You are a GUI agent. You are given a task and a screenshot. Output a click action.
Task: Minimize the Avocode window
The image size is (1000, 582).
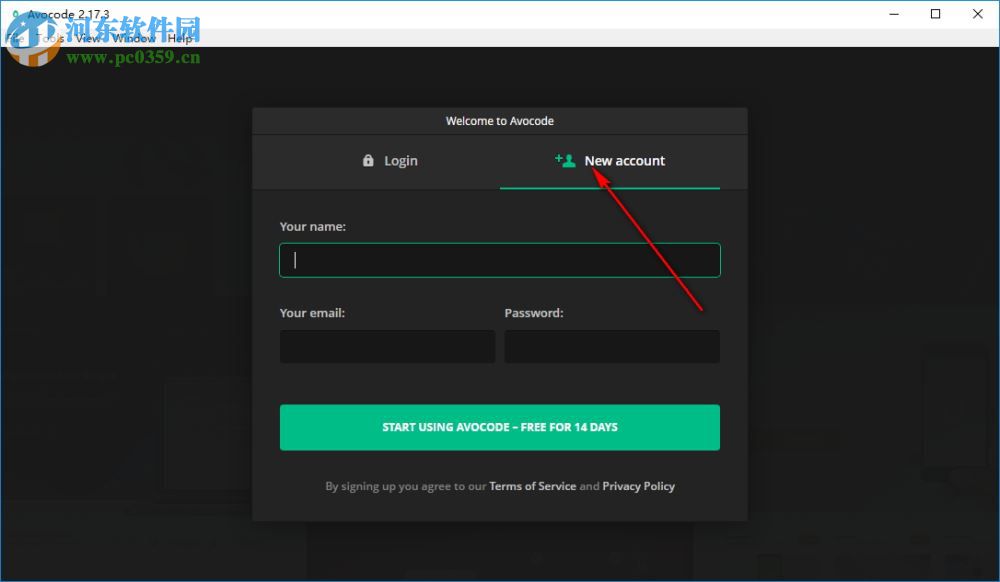tap(894, 14)
